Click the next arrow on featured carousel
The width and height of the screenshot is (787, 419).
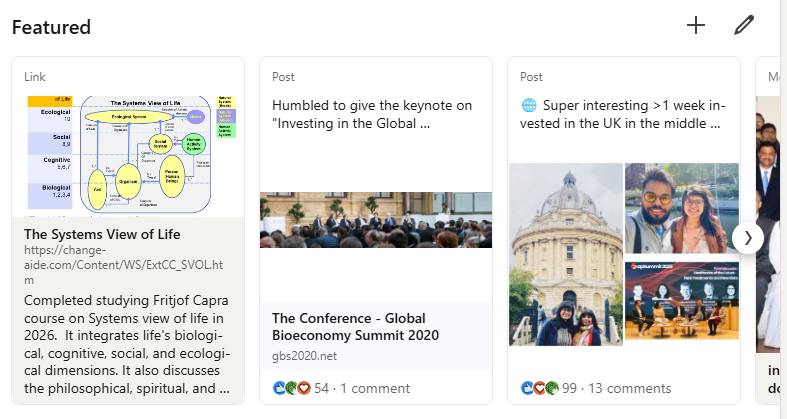(748, 238)
